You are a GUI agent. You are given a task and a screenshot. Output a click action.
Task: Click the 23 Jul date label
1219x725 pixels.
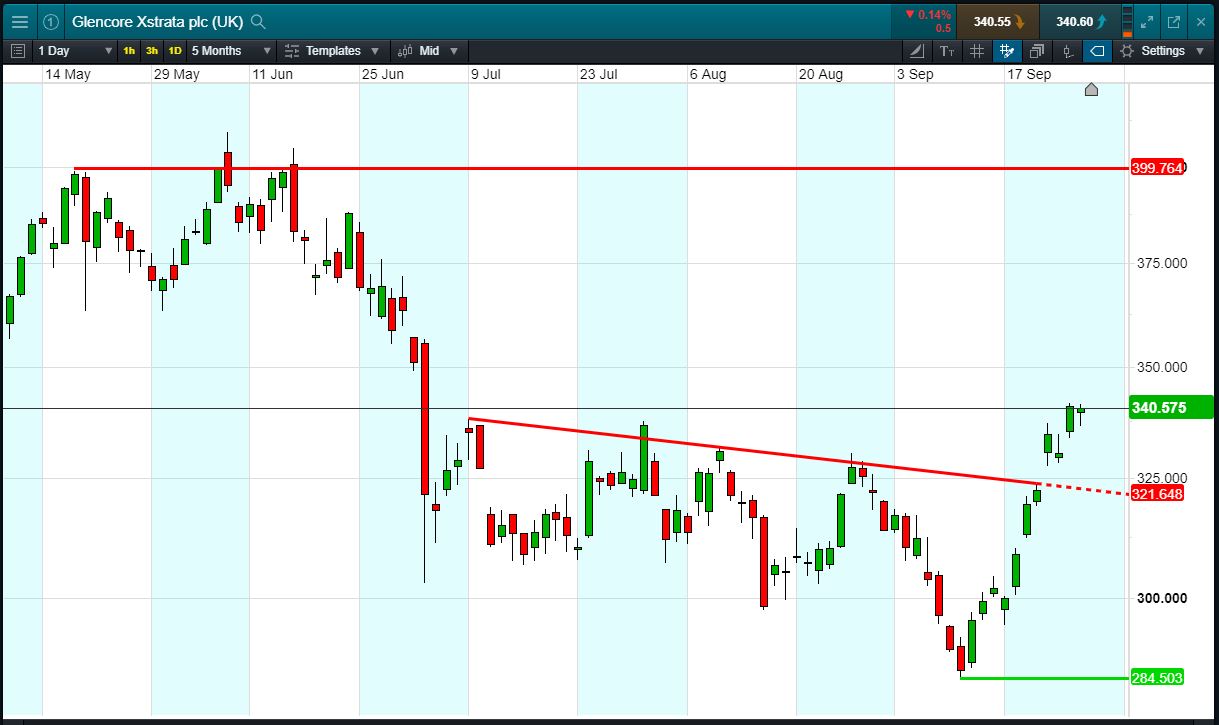pos(600,75)
